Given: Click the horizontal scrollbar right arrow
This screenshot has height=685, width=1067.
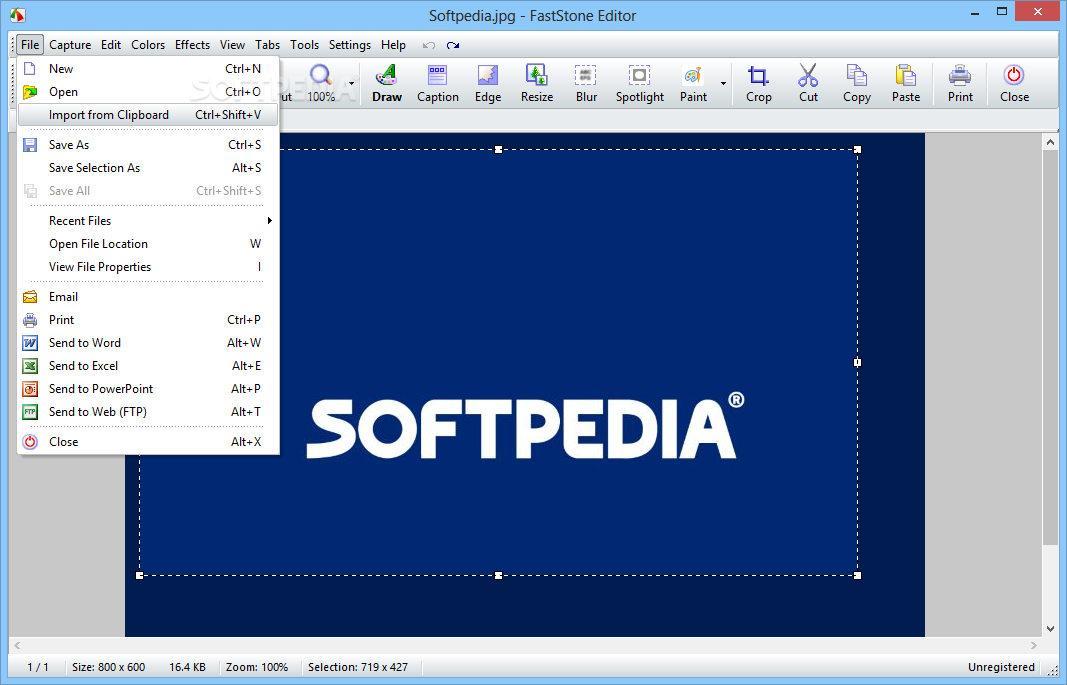Looking at the screenshot, I should click(x=1033, y=646).
